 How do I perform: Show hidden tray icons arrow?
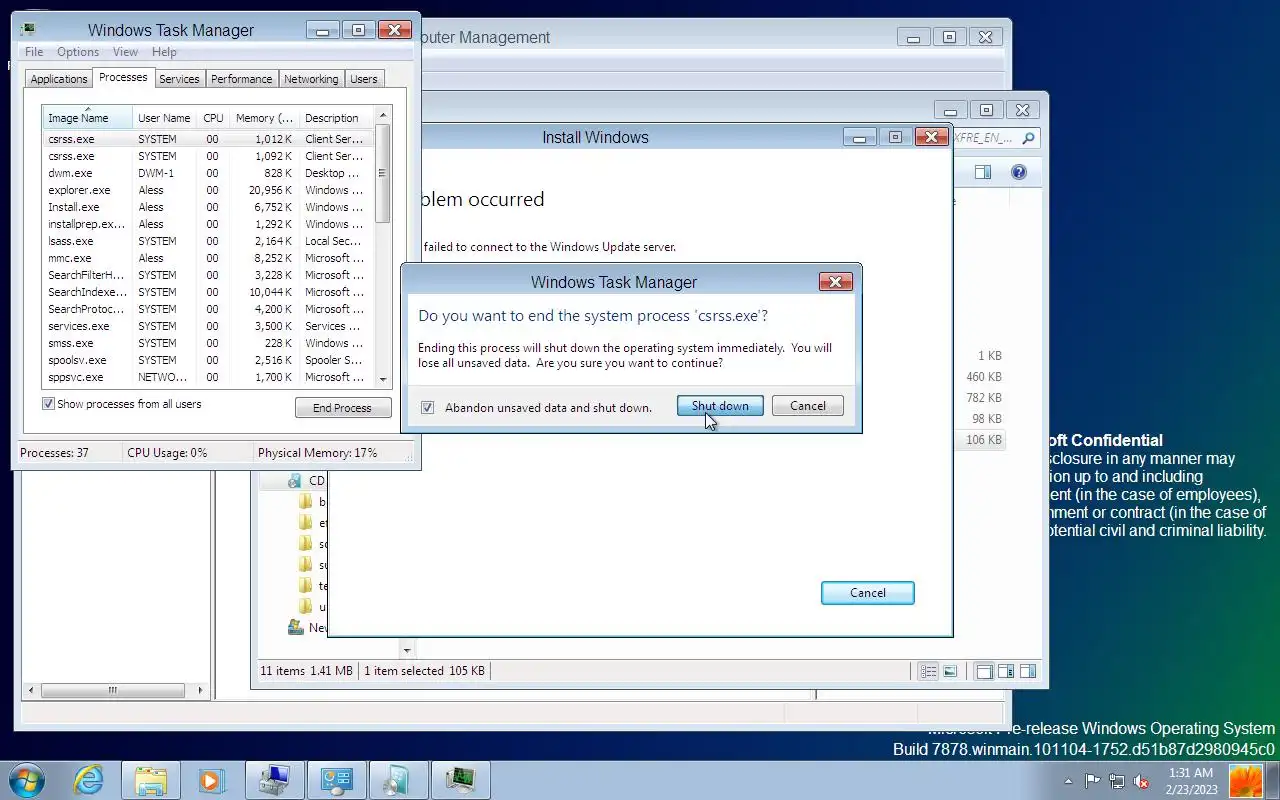(1069, 781)
